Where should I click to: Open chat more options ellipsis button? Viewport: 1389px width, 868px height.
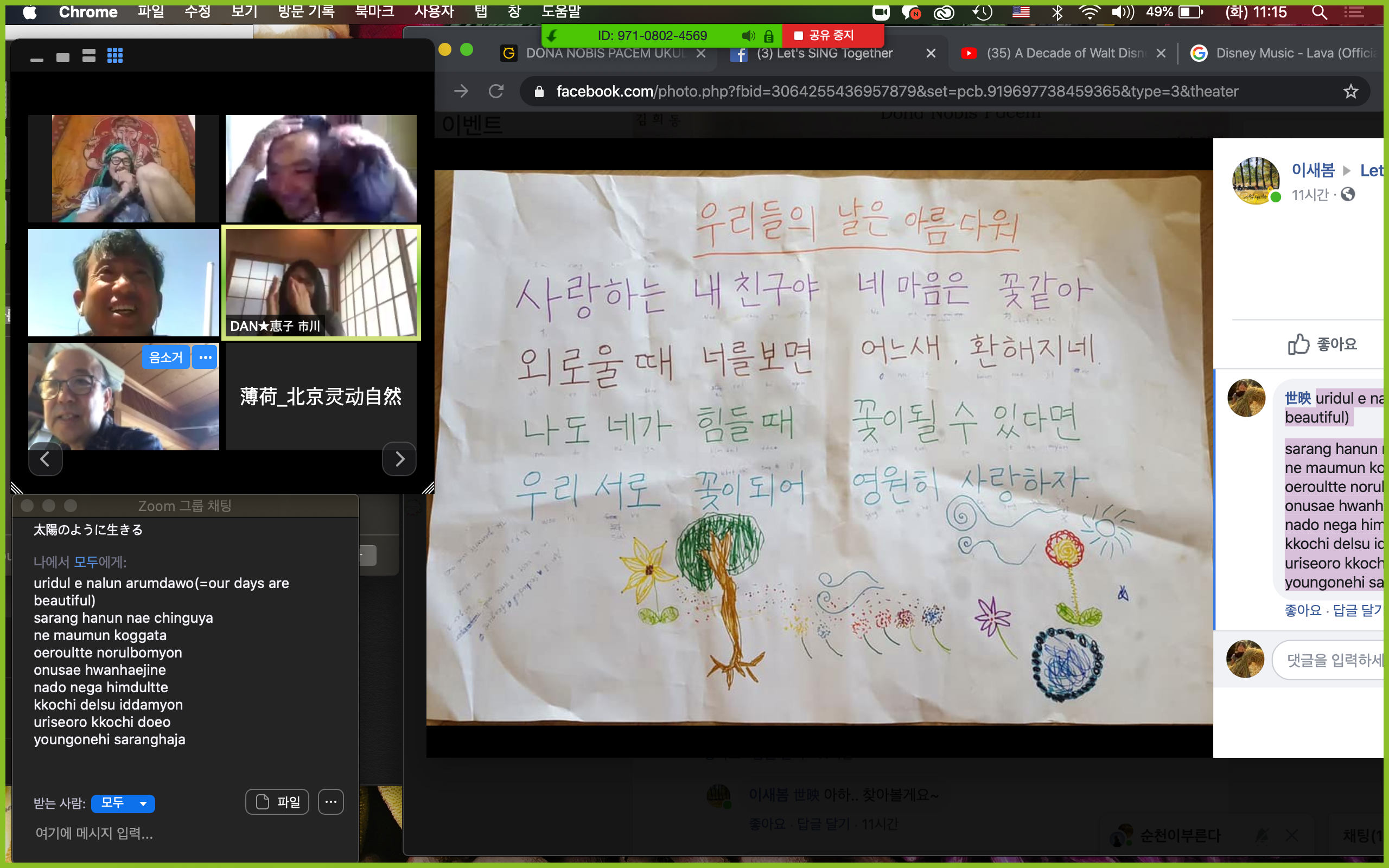(x=331, y=802)
